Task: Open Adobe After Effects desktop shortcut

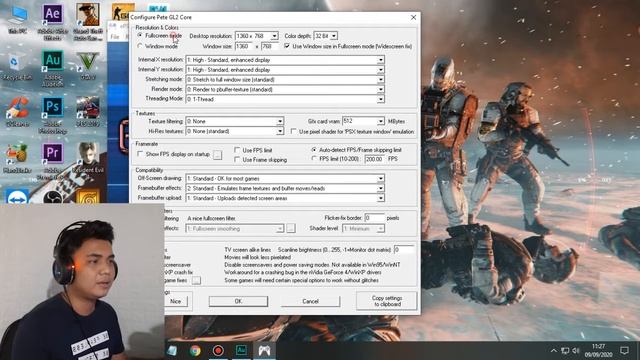Action: coord(53,21)
